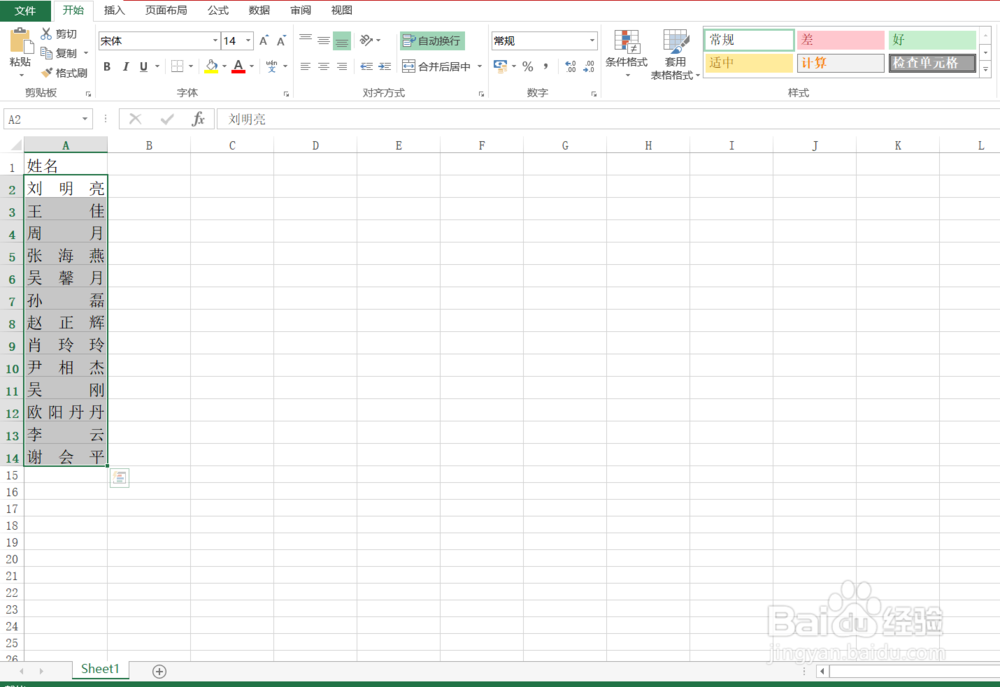This screenshot has width=1000, height=687.
Task: Add a new sheet with plus icon
Action: (159, 671)
